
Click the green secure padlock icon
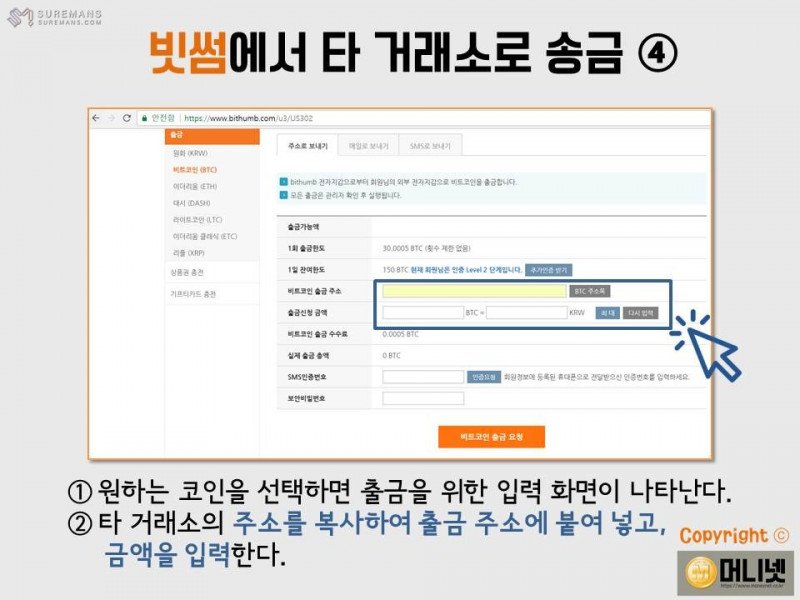(144, 118)
